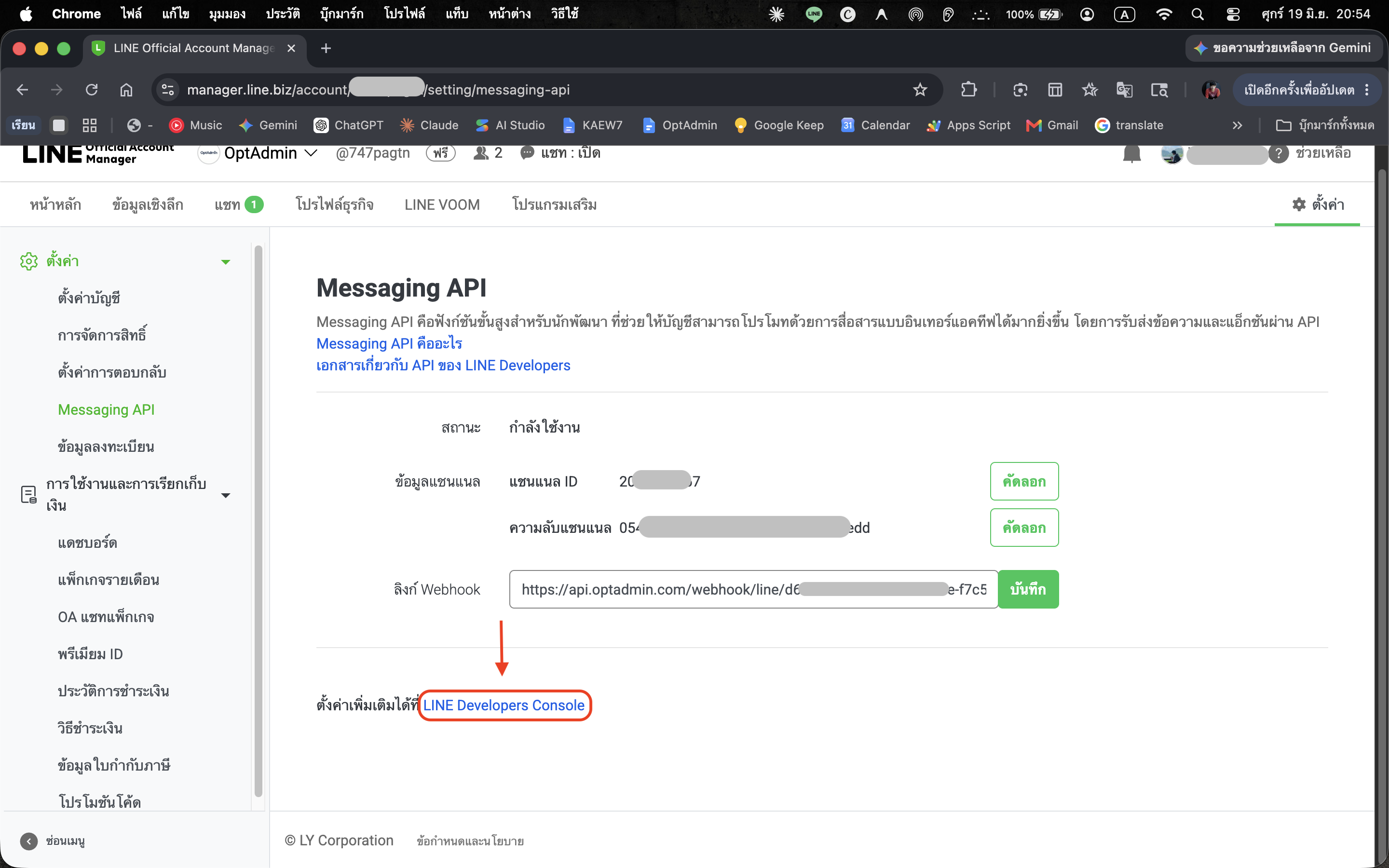Open the AI Studio bookmark
Image resolution: width=1389 pixels, height=868 pixels.
tap(510, 125)
